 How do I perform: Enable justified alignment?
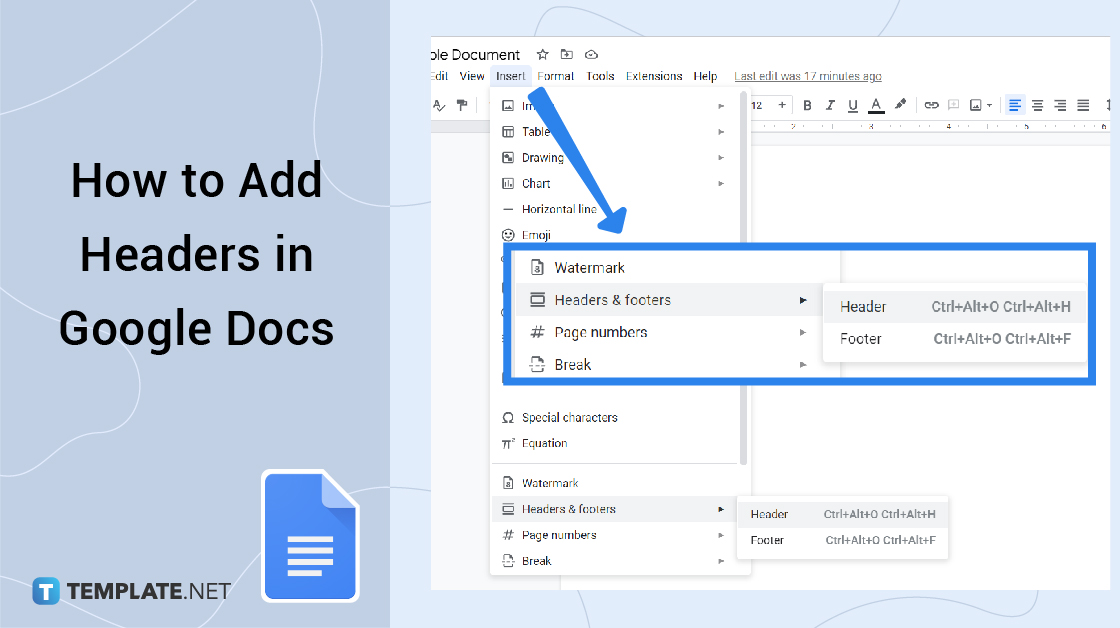pyautogui.click(x=1083, y=106)
